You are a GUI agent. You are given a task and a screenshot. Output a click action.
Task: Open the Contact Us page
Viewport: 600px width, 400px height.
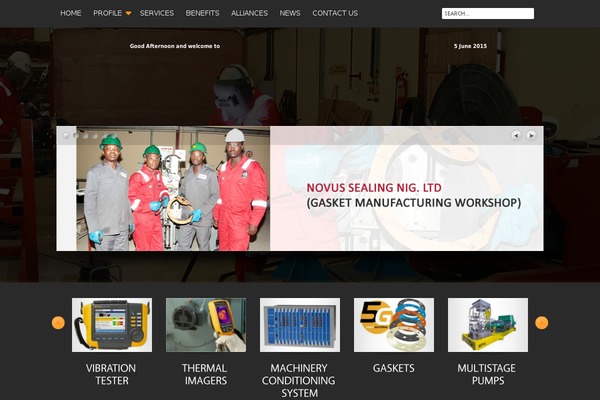coord(335,13)
